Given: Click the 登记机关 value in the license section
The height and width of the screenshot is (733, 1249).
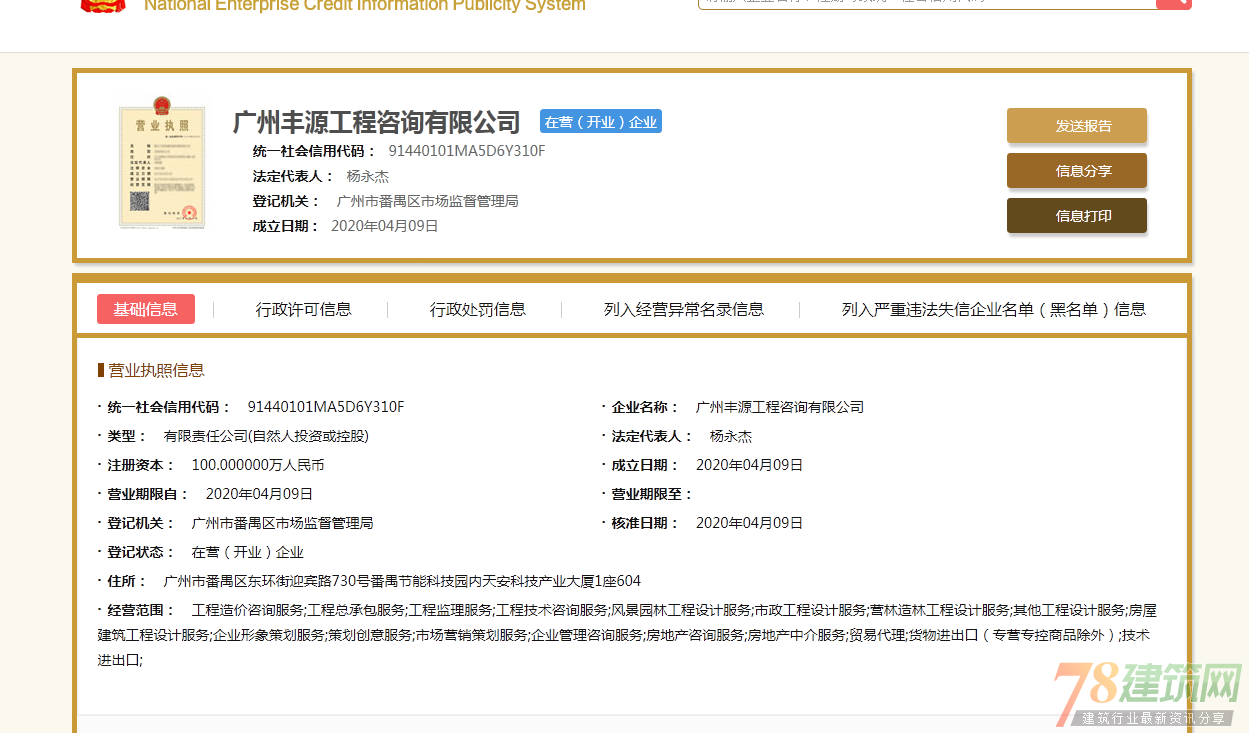Looking at the screenshot, I should pos(283,523).
